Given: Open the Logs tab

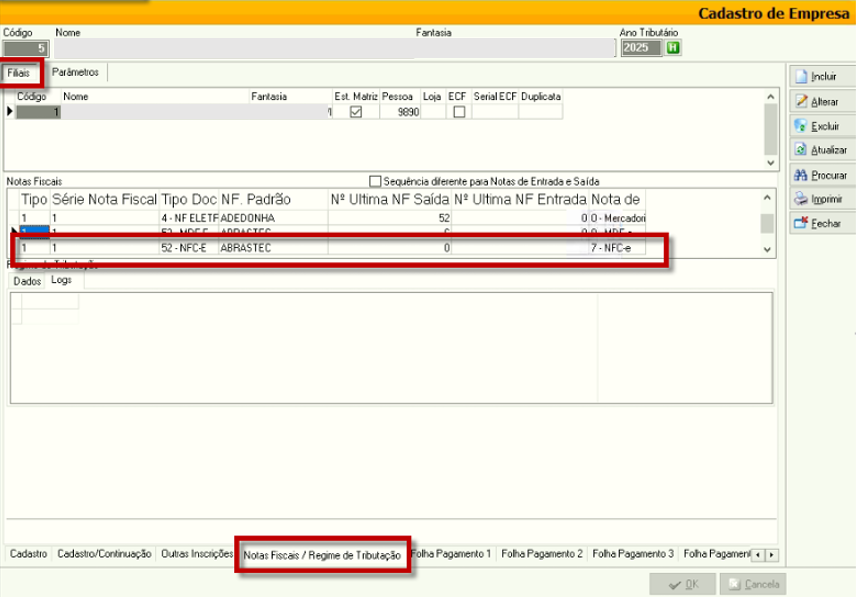Looking at the screenshot, I should 61,281.
